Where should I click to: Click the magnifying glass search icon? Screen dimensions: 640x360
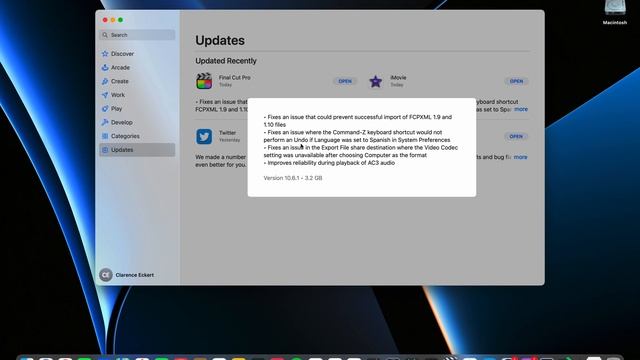pyautogui.click(x=105, y=35)
